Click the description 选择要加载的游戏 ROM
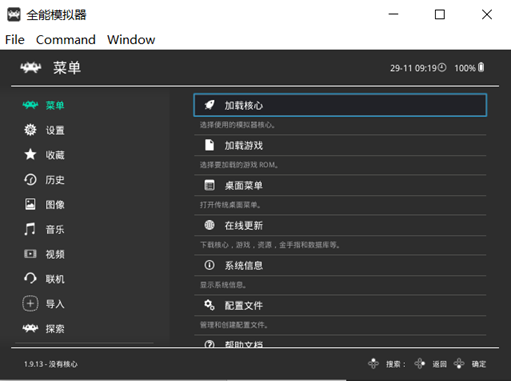 point(239,165)
